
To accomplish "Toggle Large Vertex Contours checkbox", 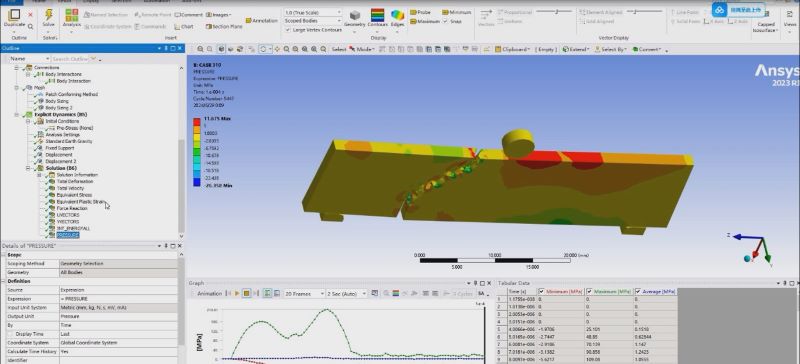I will click(288, 30).
